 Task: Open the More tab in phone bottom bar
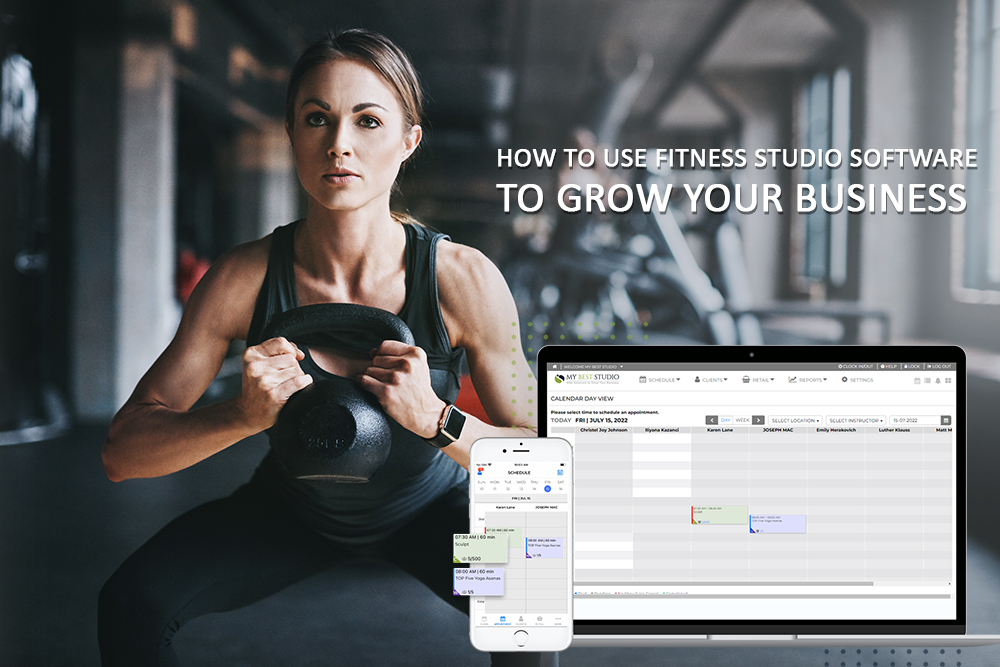point(558,620)
